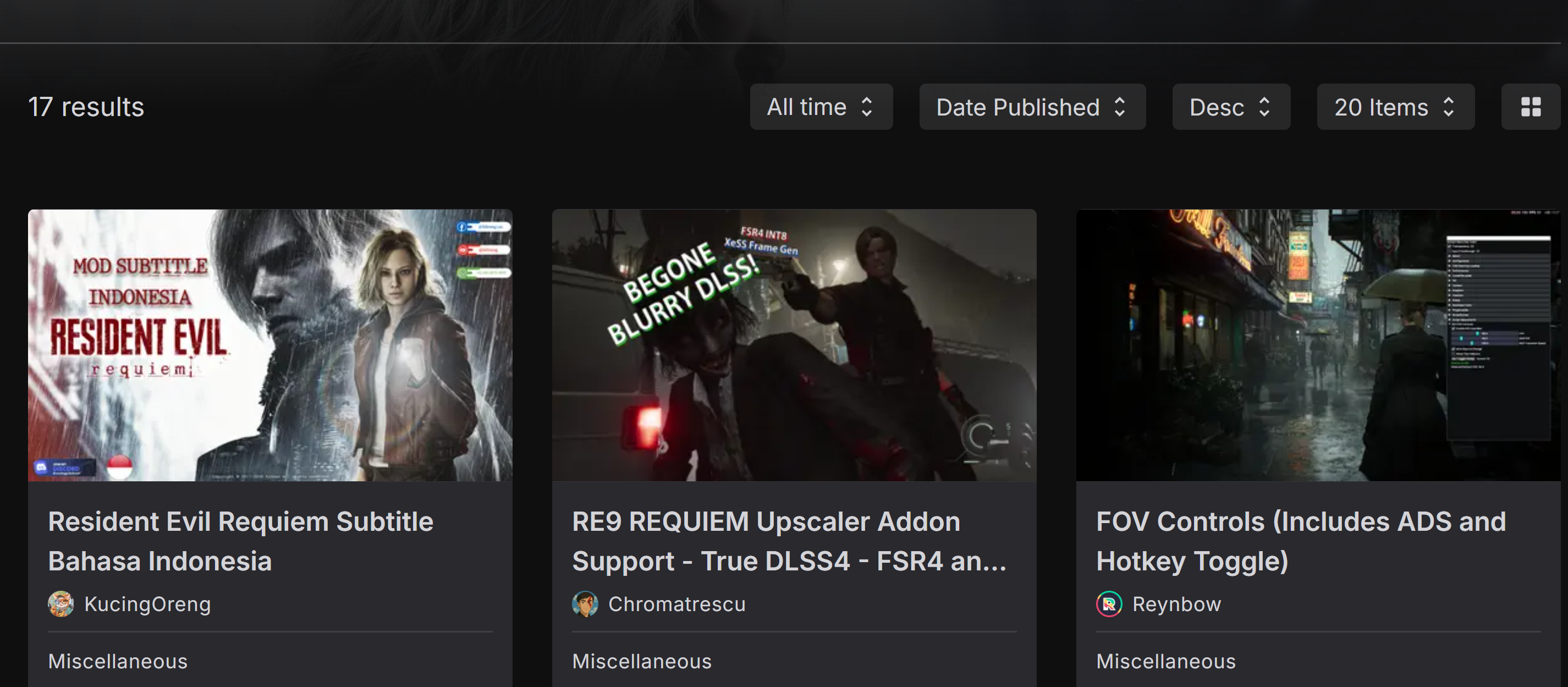Click Miscellaneous category under the Upscaler mod
This screenshot has width=1568, height=687.
[642, 661]
